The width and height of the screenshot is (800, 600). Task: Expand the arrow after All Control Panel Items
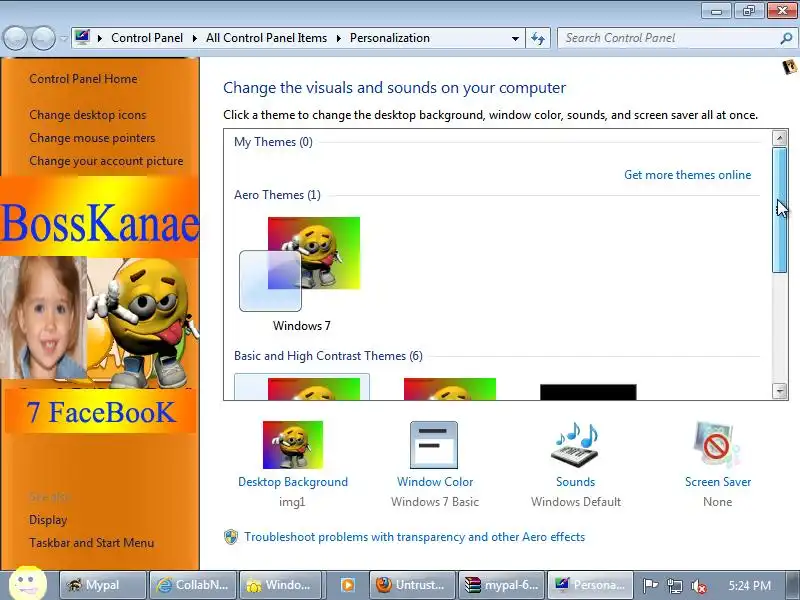coord(338,38)
